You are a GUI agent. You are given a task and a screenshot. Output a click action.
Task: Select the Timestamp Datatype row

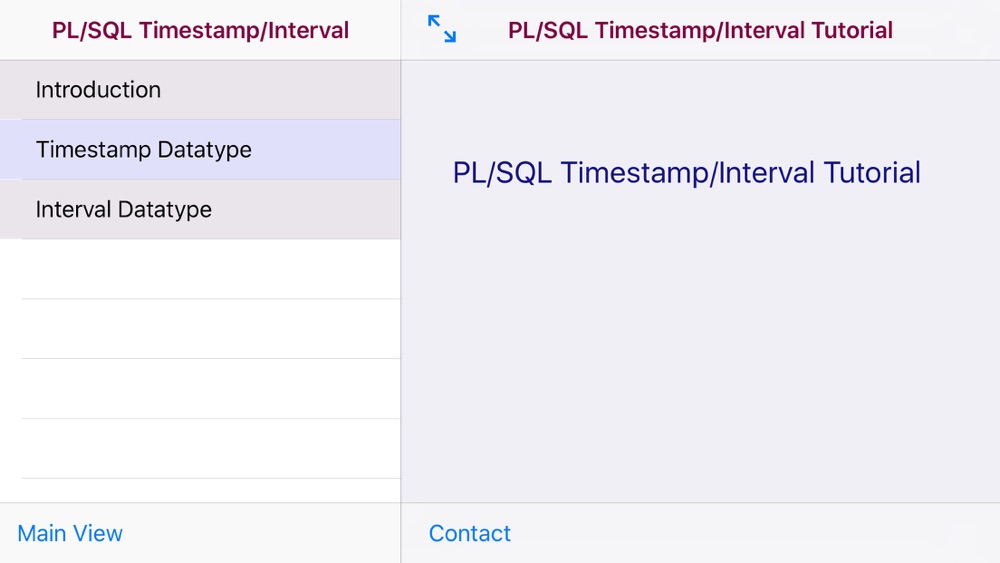tap(200, 150)
